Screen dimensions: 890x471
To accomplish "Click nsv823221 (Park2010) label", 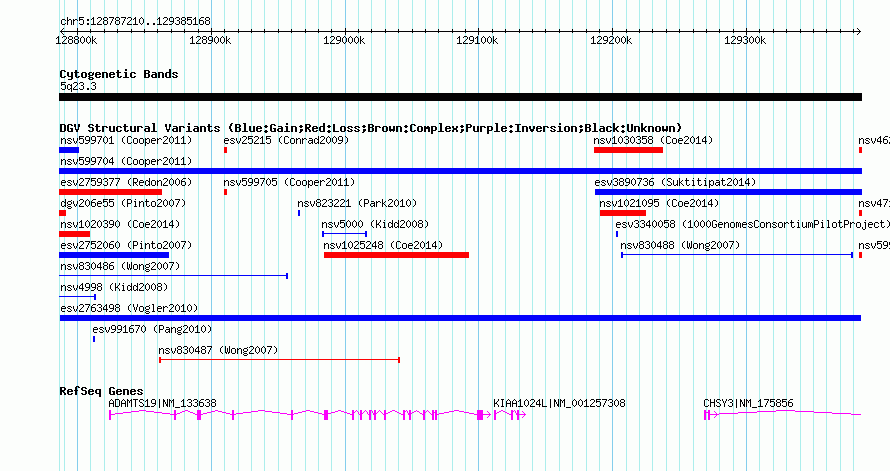I will point(357,203).
